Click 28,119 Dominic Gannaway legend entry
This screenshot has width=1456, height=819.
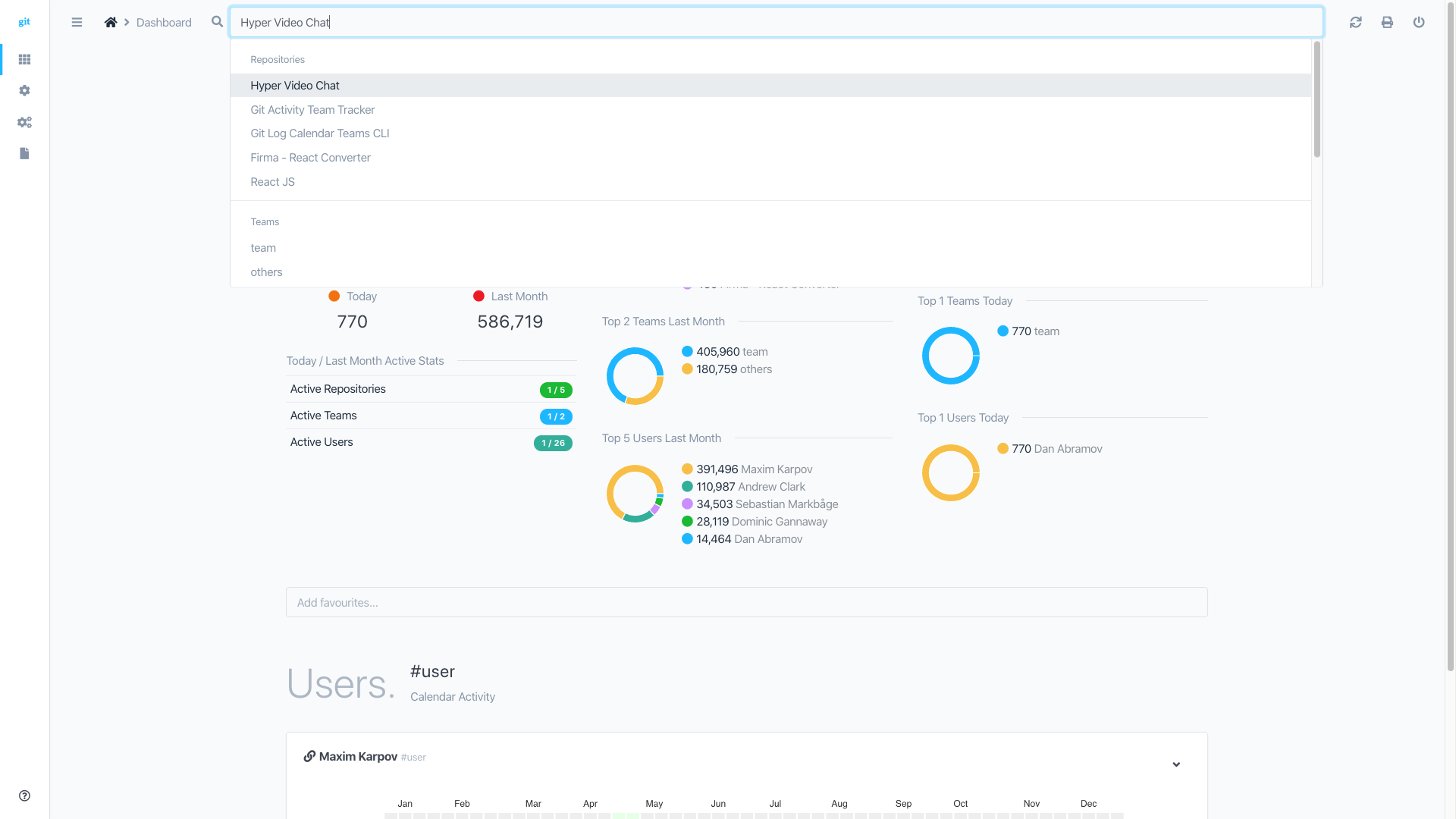(x=754, y=521)
